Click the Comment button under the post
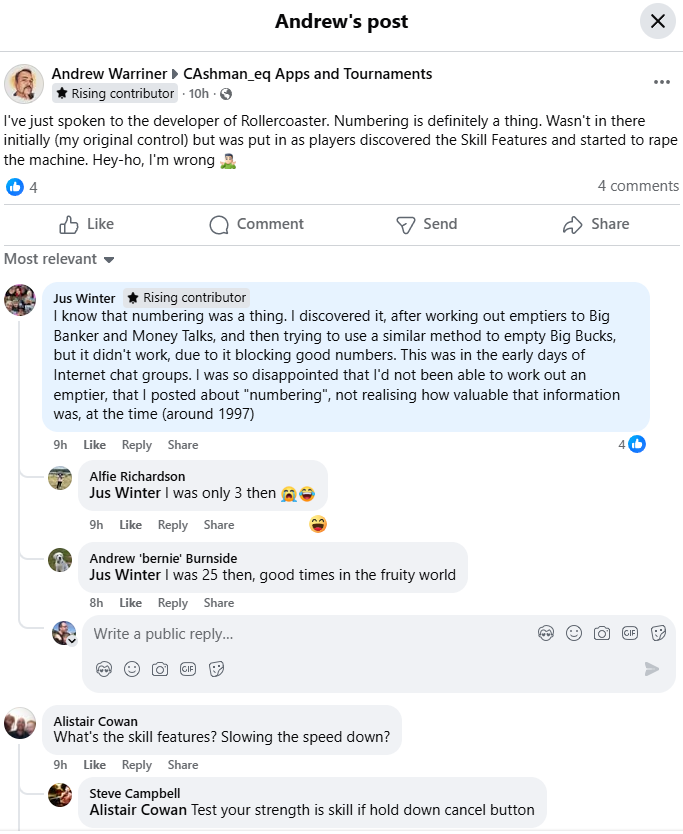 [256, 224]
